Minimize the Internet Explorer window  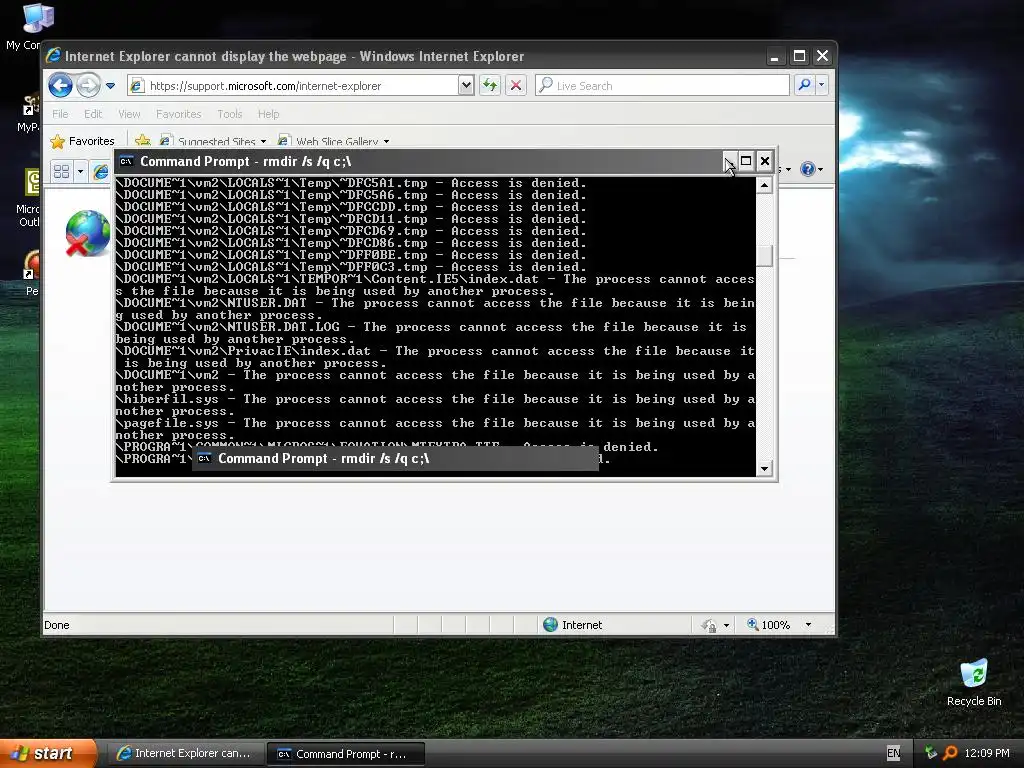point(775,56)
